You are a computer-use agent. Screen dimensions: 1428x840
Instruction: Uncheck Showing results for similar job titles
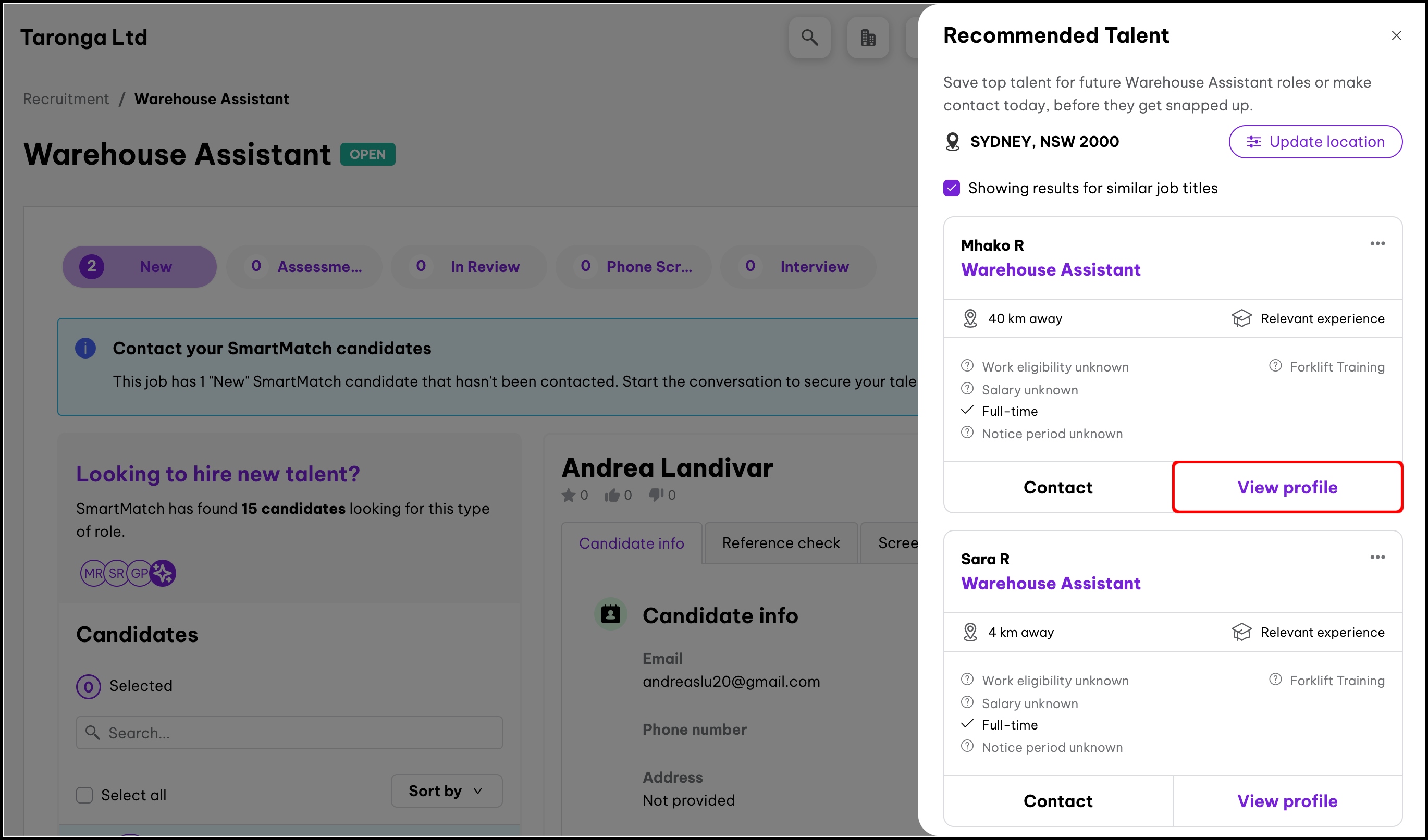pyautogui.click(x=952, y=188)
